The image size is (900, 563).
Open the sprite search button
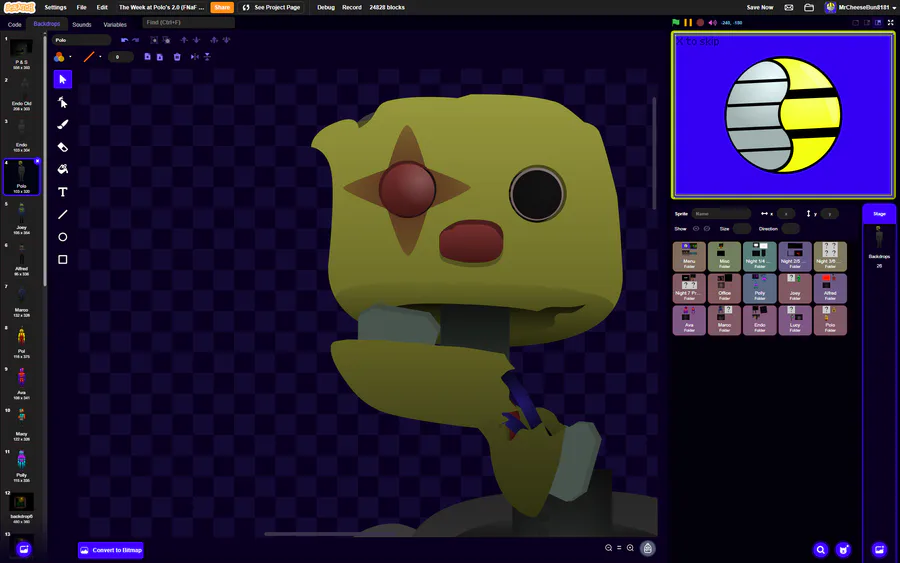821,550
